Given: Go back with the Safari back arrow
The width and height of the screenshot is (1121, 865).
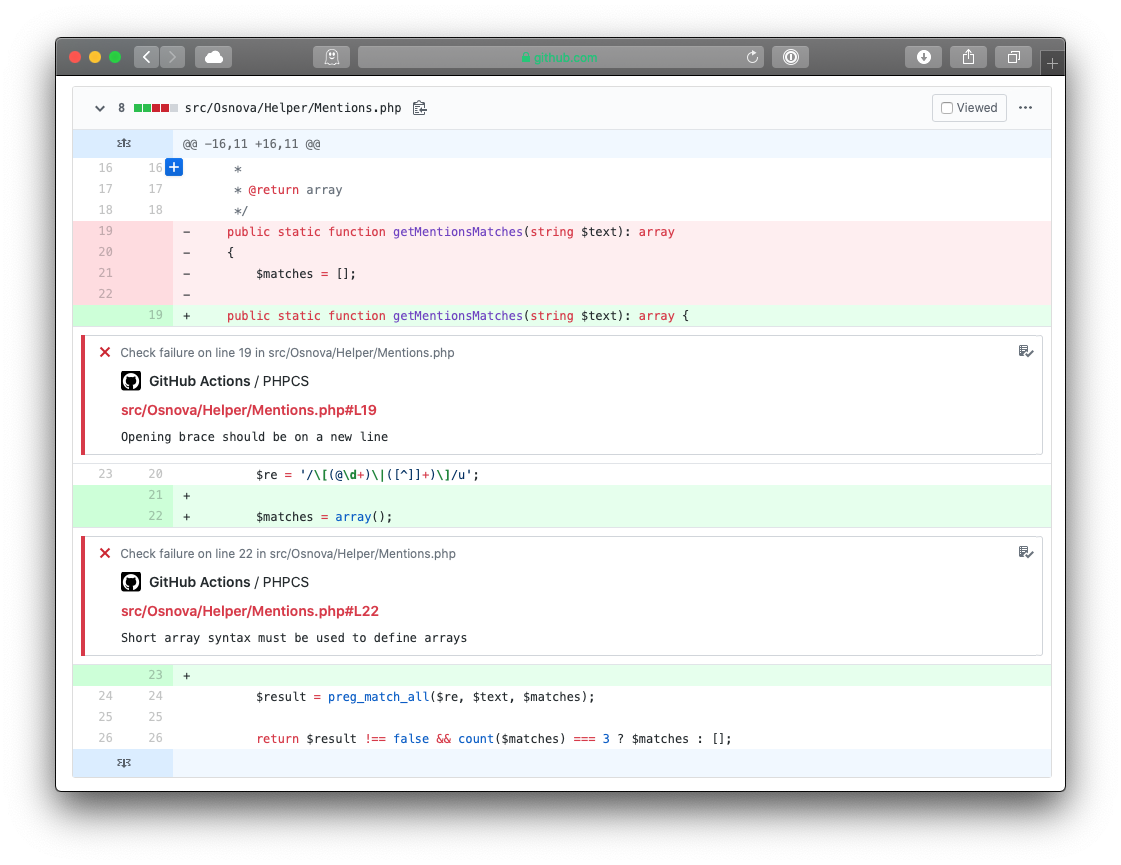Looking at the screenshot, I should coord(147,57).
